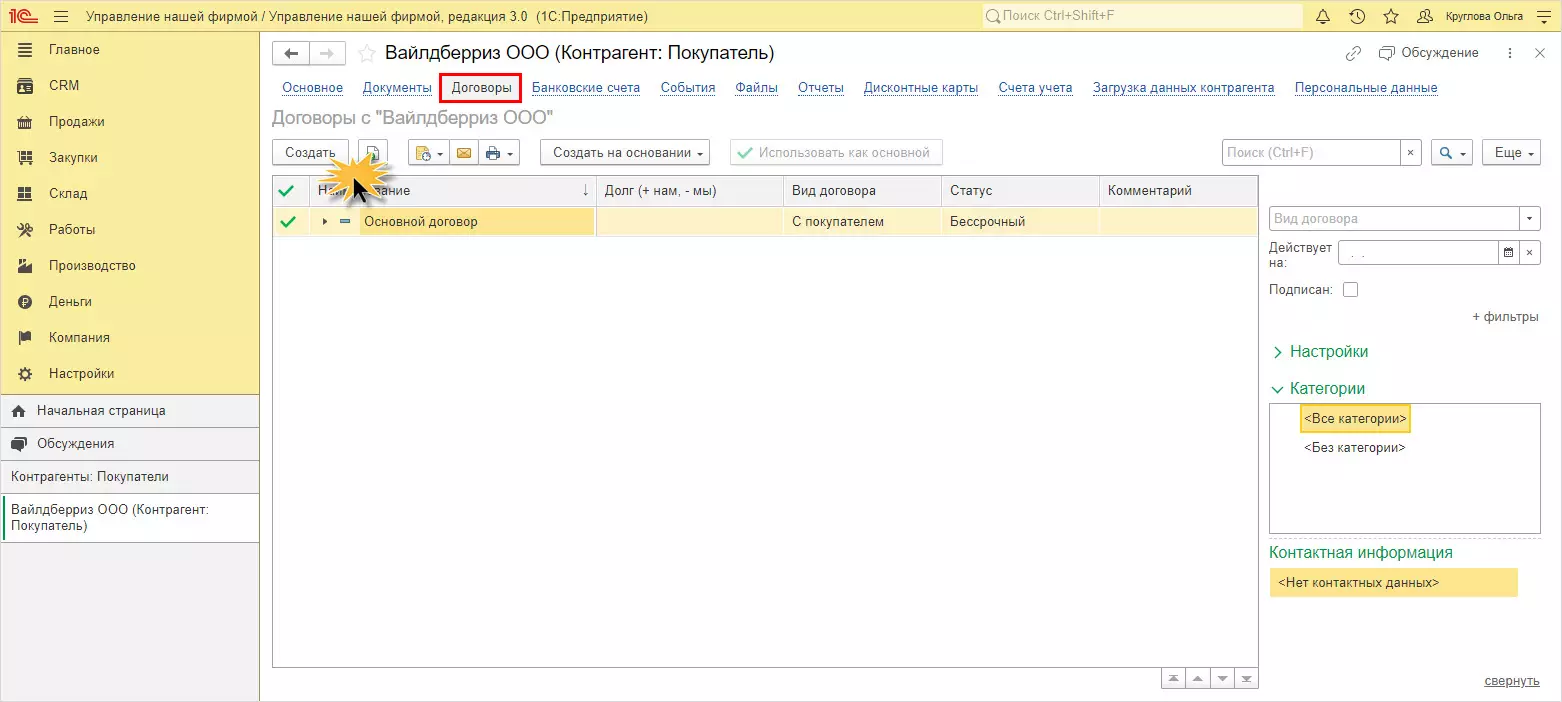The height and width of the screenshot is (702, 1562).
Task: Switch to Банковские счета tab
Action: (586, 88)
